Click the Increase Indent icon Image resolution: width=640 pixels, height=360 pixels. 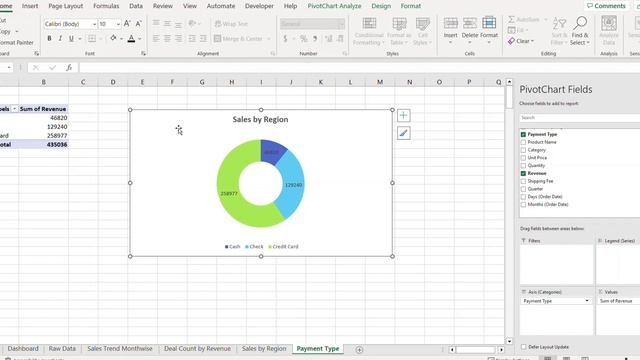point(203,38)
